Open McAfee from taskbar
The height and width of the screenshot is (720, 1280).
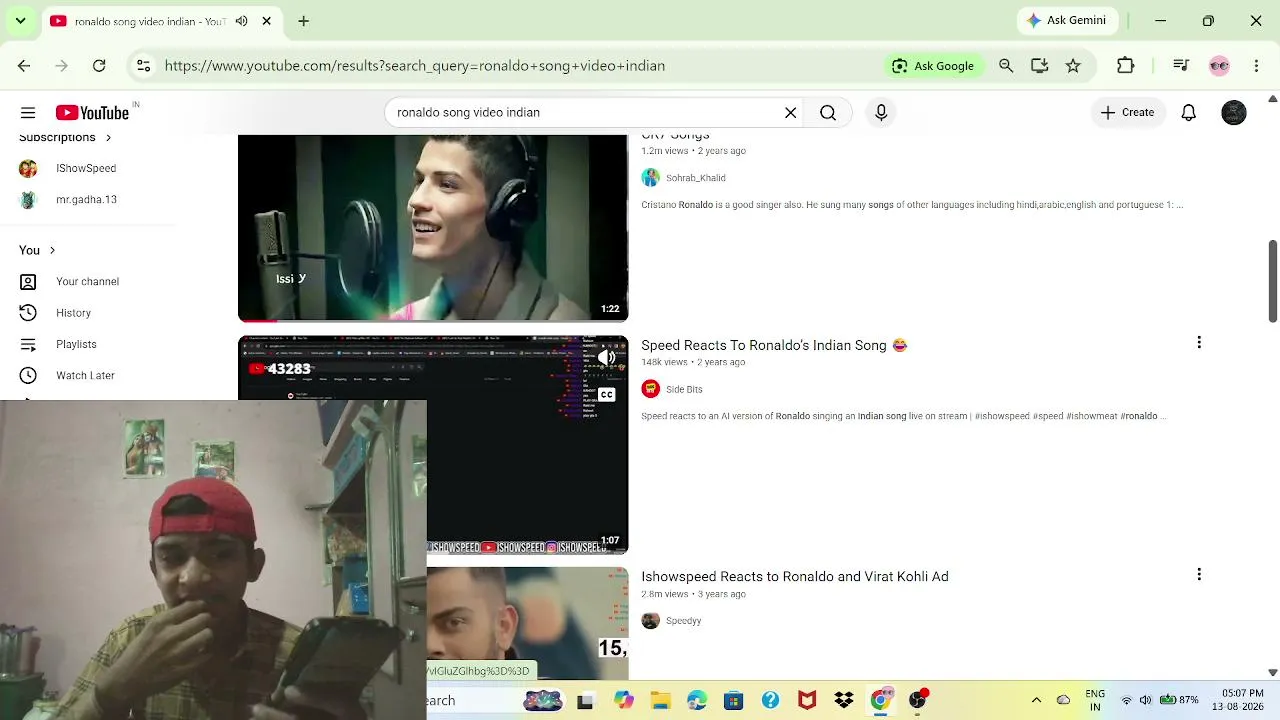pyautogui.click(x=807, y=701)
